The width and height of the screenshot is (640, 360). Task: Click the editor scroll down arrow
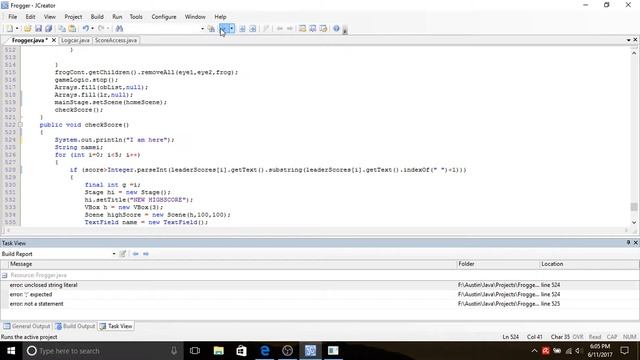tap(634, 222)
